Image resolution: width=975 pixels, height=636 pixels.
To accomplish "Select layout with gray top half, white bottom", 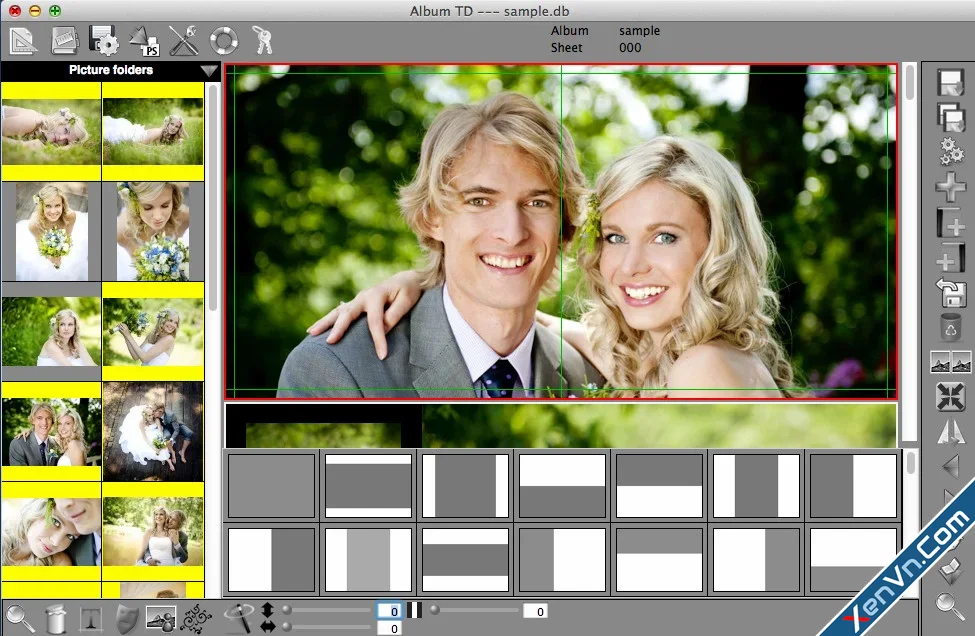I will pos(659,486).
